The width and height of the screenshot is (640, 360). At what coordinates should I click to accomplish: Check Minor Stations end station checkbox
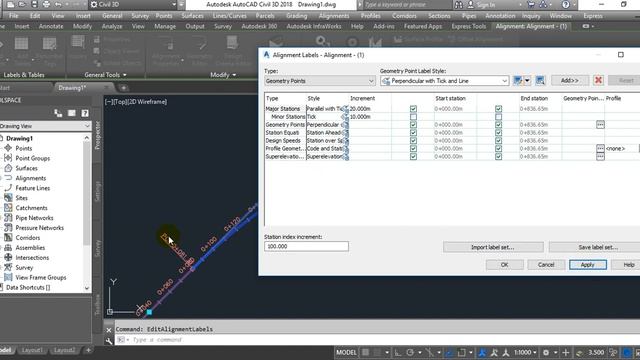498,117
